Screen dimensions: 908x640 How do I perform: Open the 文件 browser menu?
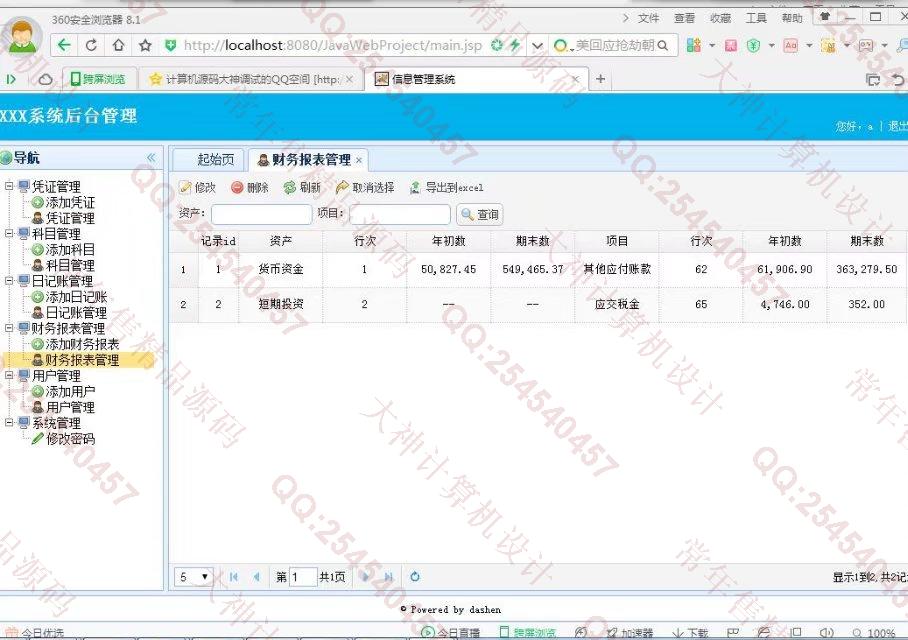pyautogui.click(x=649, y=18)
